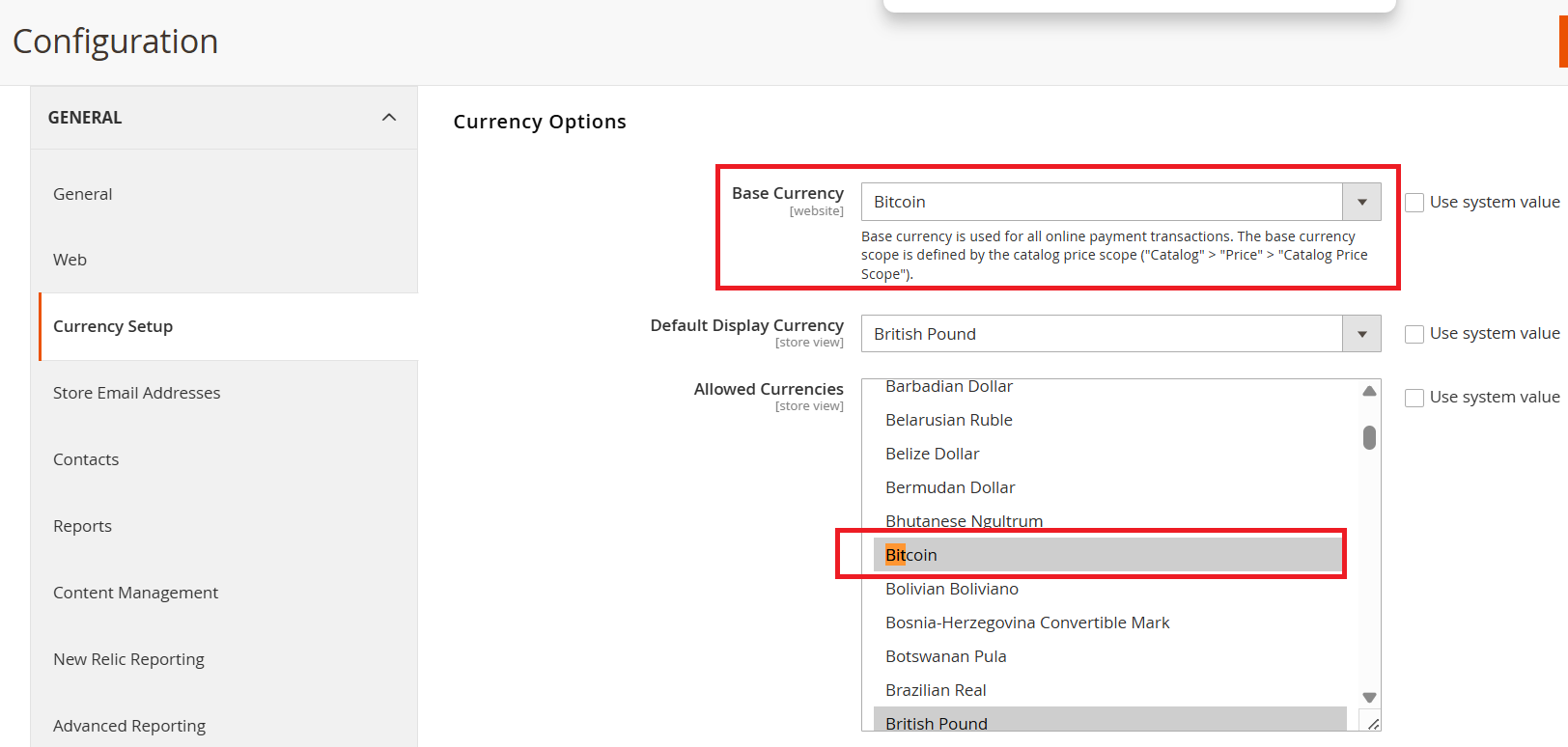The height and width of the screenshot is (747, 1568).
Task: Select Bitcoin in Allowed Currencies list
Action: [911, 555]
